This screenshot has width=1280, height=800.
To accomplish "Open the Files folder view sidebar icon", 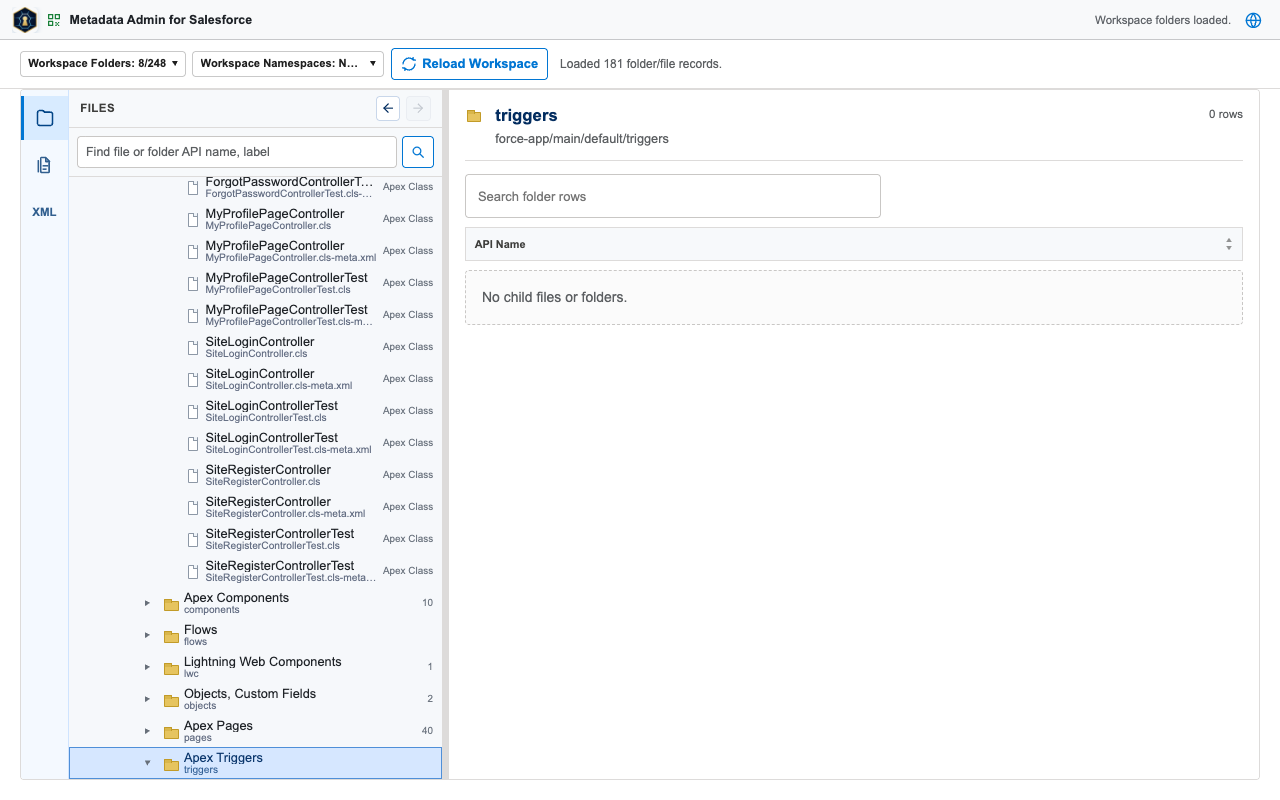I will [45, 118].
